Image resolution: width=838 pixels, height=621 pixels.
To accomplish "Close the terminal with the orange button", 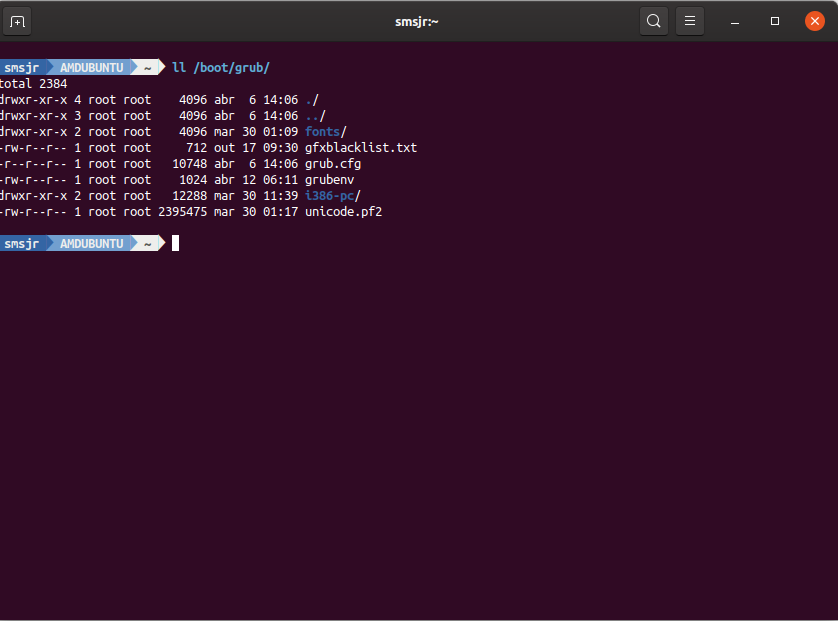I will (814, 21).
